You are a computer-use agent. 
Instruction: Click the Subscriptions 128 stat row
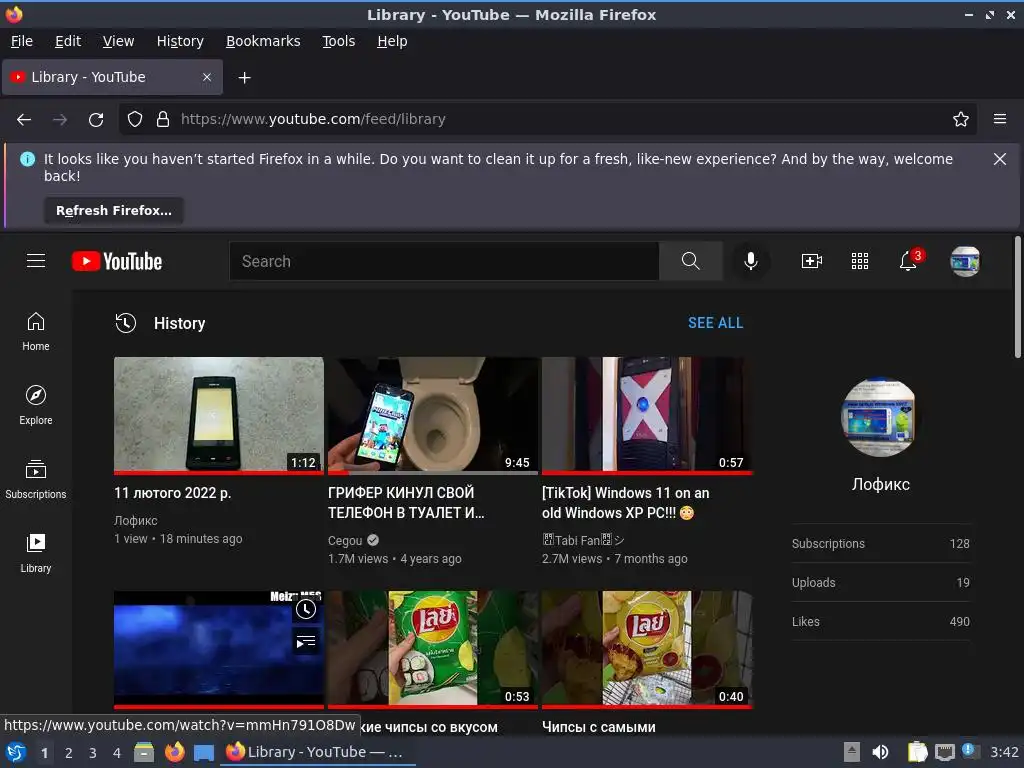click(880, 543)
